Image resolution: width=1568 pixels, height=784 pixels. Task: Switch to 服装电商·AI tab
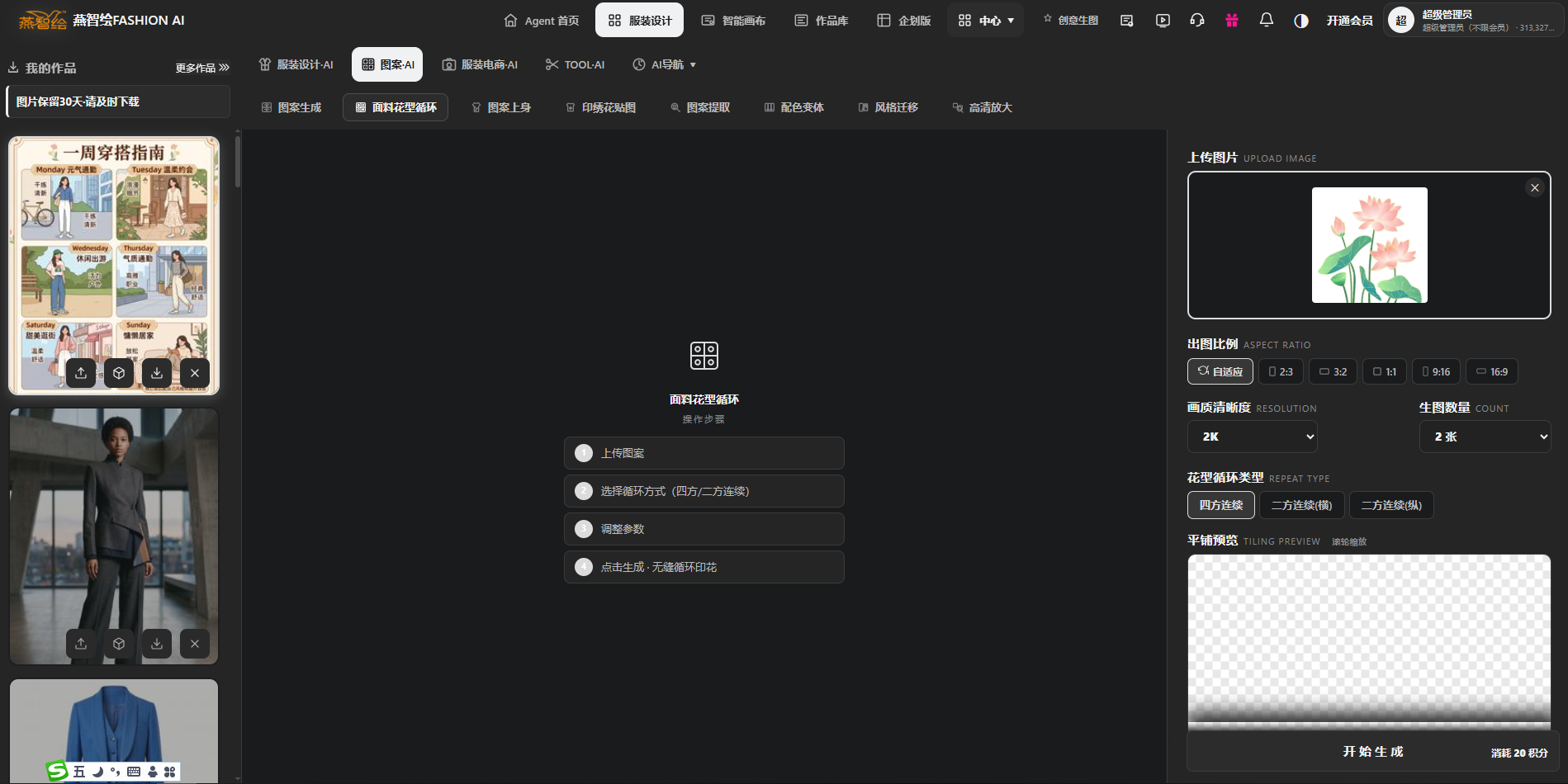pyautogui.click(x=480, y=64)
